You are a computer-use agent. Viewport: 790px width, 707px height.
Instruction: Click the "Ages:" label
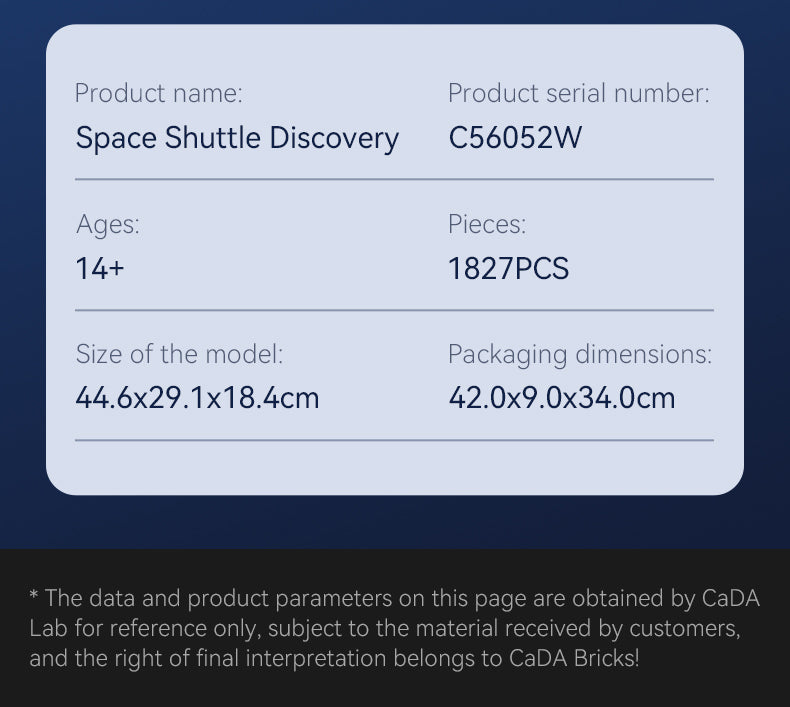[x=108, y=224]
